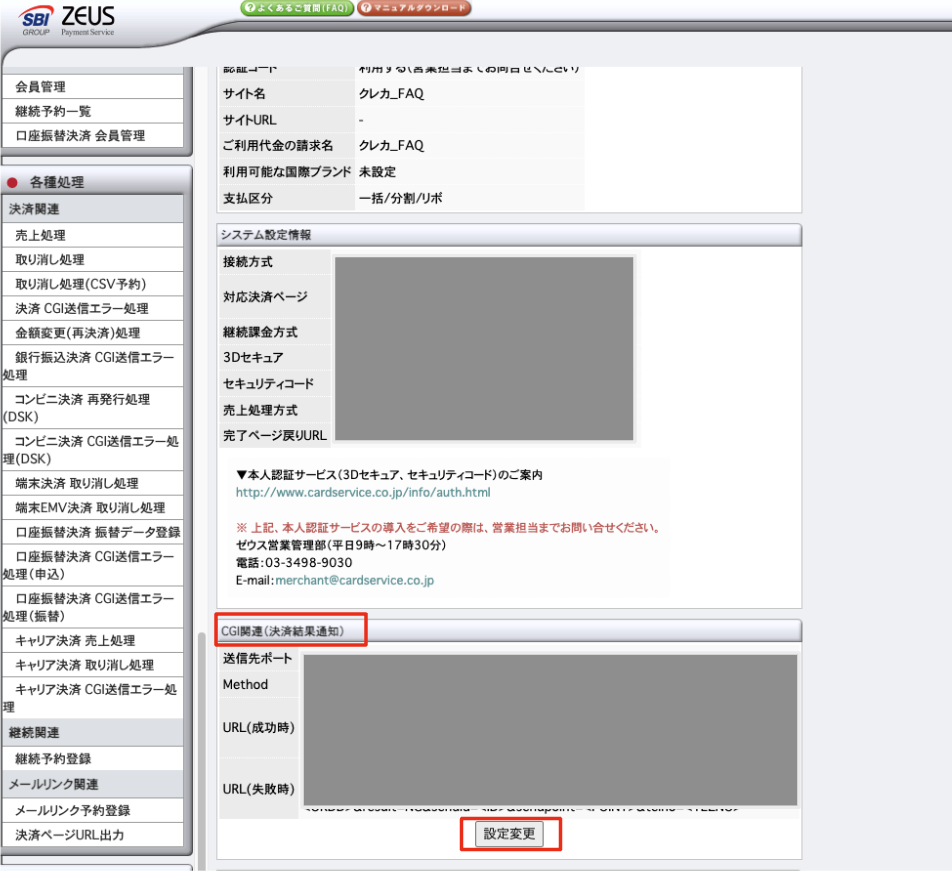Click the phone number 03-3498-9030
Image resolution: width=952 pixels, height=875 pixels.
click(x=308, y=563)
